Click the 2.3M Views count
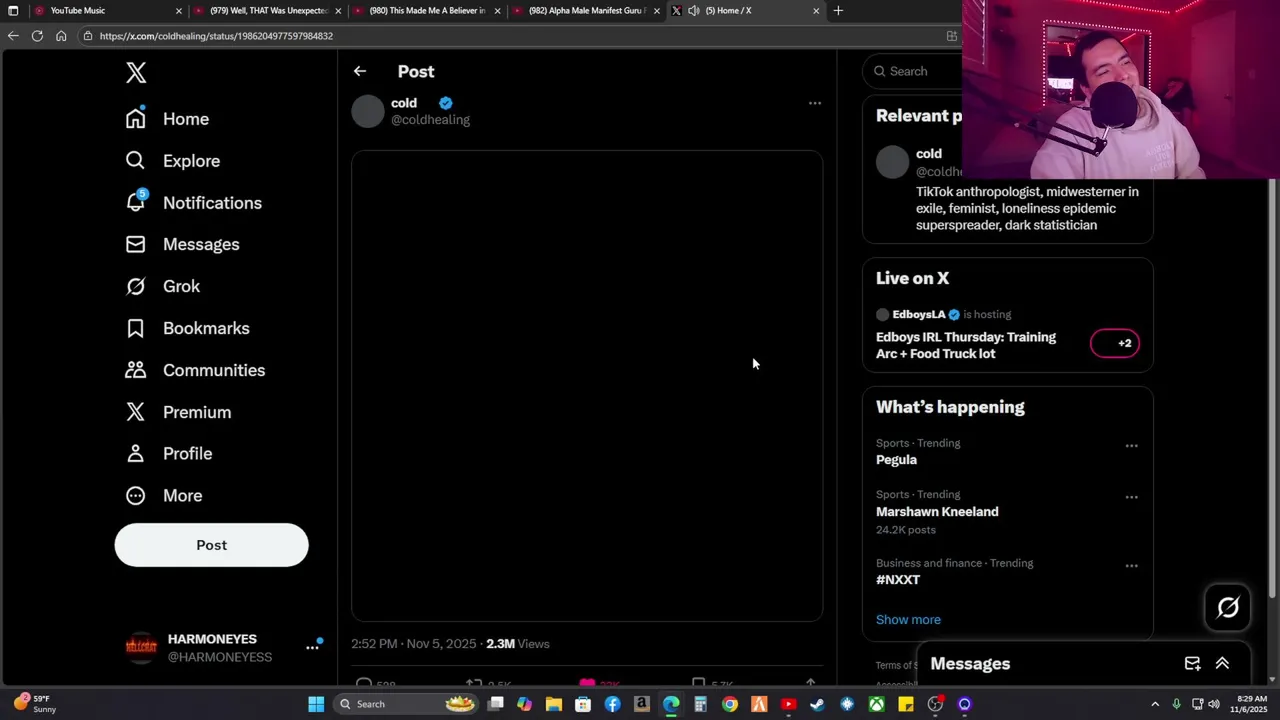 [x=517, y=644]
